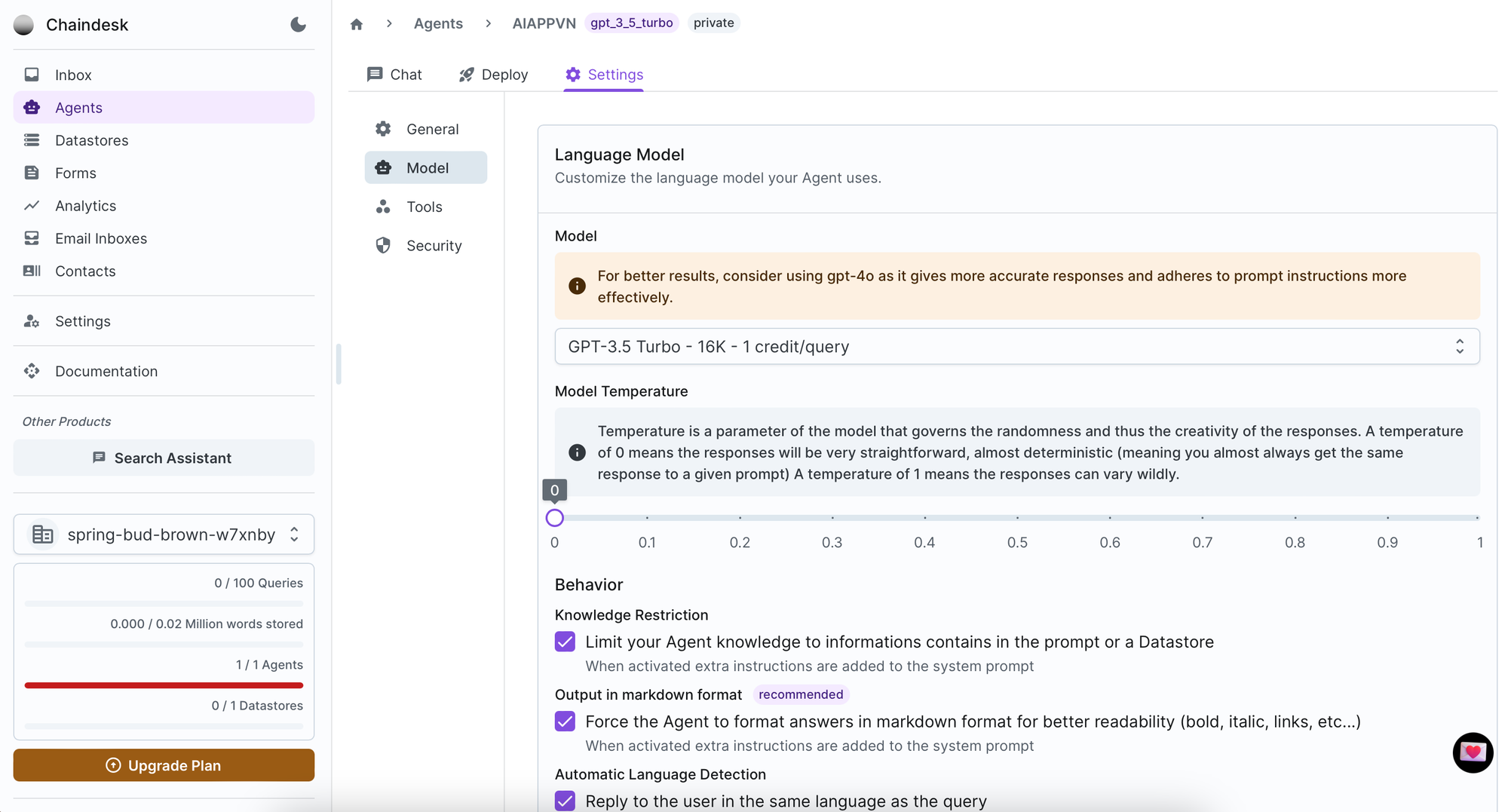Click the gpt_3_5_turbo badge
1508x812 pixels.
tap(632, 23)
